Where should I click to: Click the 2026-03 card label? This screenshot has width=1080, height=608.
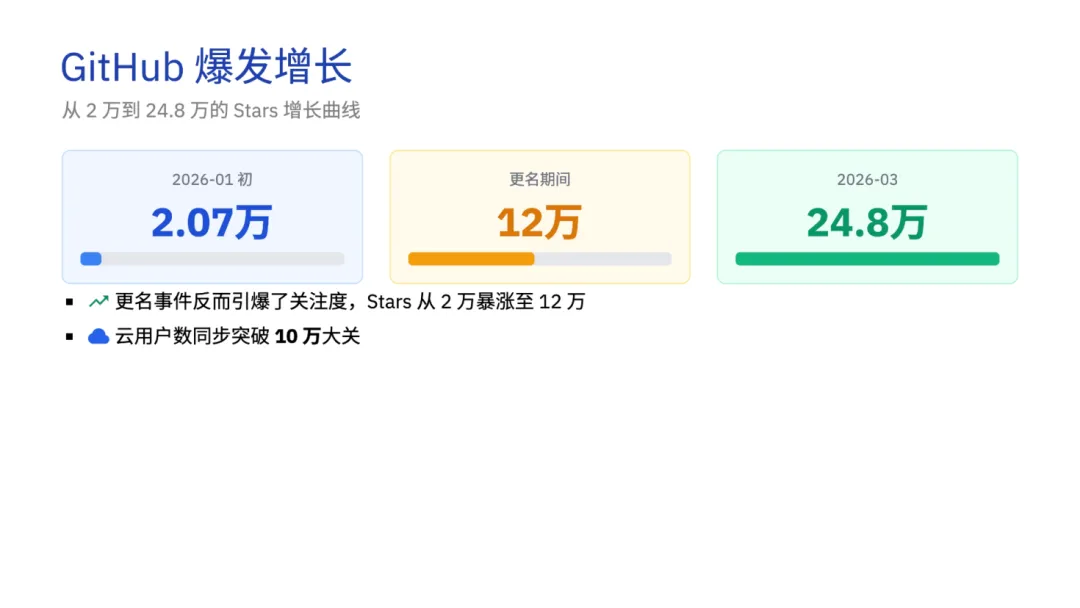pyautogui.click(x=867, y=180)
